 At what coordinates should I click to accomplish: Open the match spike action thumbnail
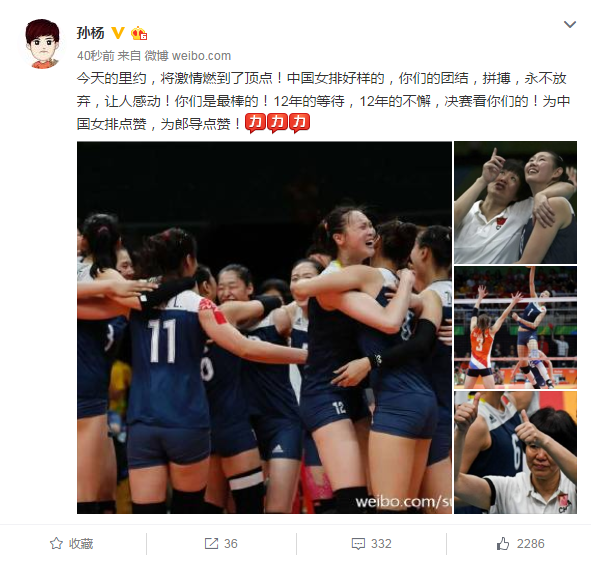tap(515, 327)
